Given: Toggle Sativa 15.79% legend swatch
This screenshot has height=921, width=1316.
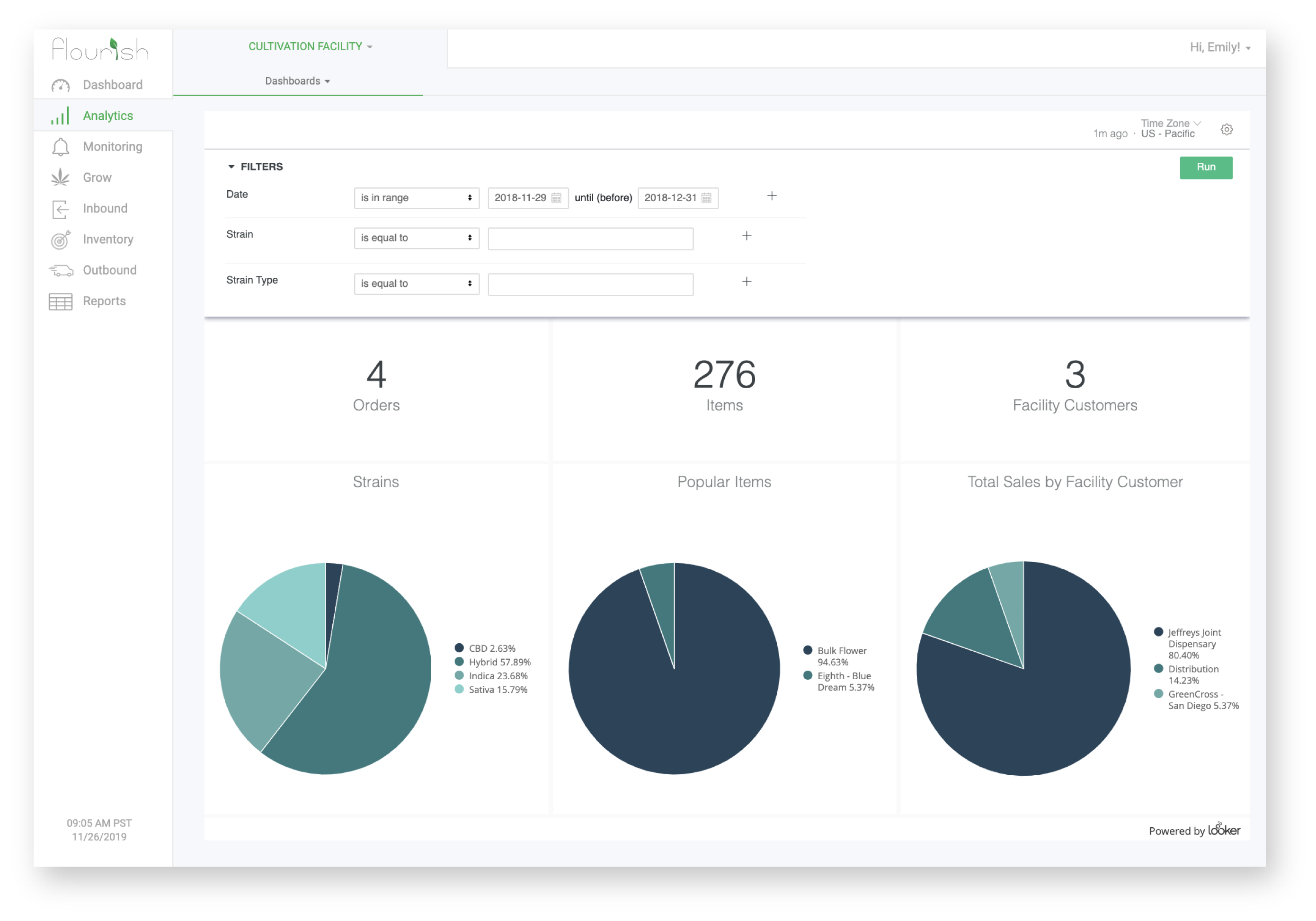Looking at the screenshot, I should pos(459,689).
